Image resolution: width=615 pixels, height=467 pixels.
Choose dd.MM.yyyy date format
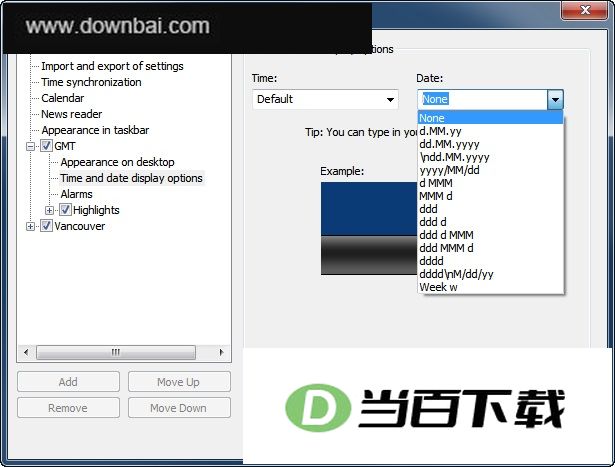[x=491, y=144]
